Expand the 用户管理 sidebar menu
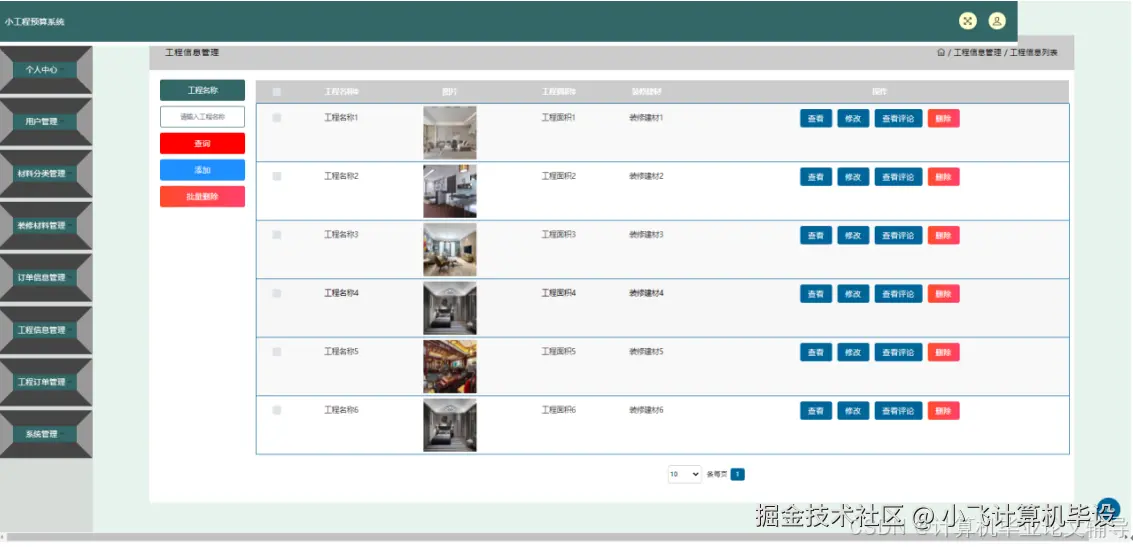The width and height of the screenshot is (1133, 547). pyautogui.click(x=46, y=121)
